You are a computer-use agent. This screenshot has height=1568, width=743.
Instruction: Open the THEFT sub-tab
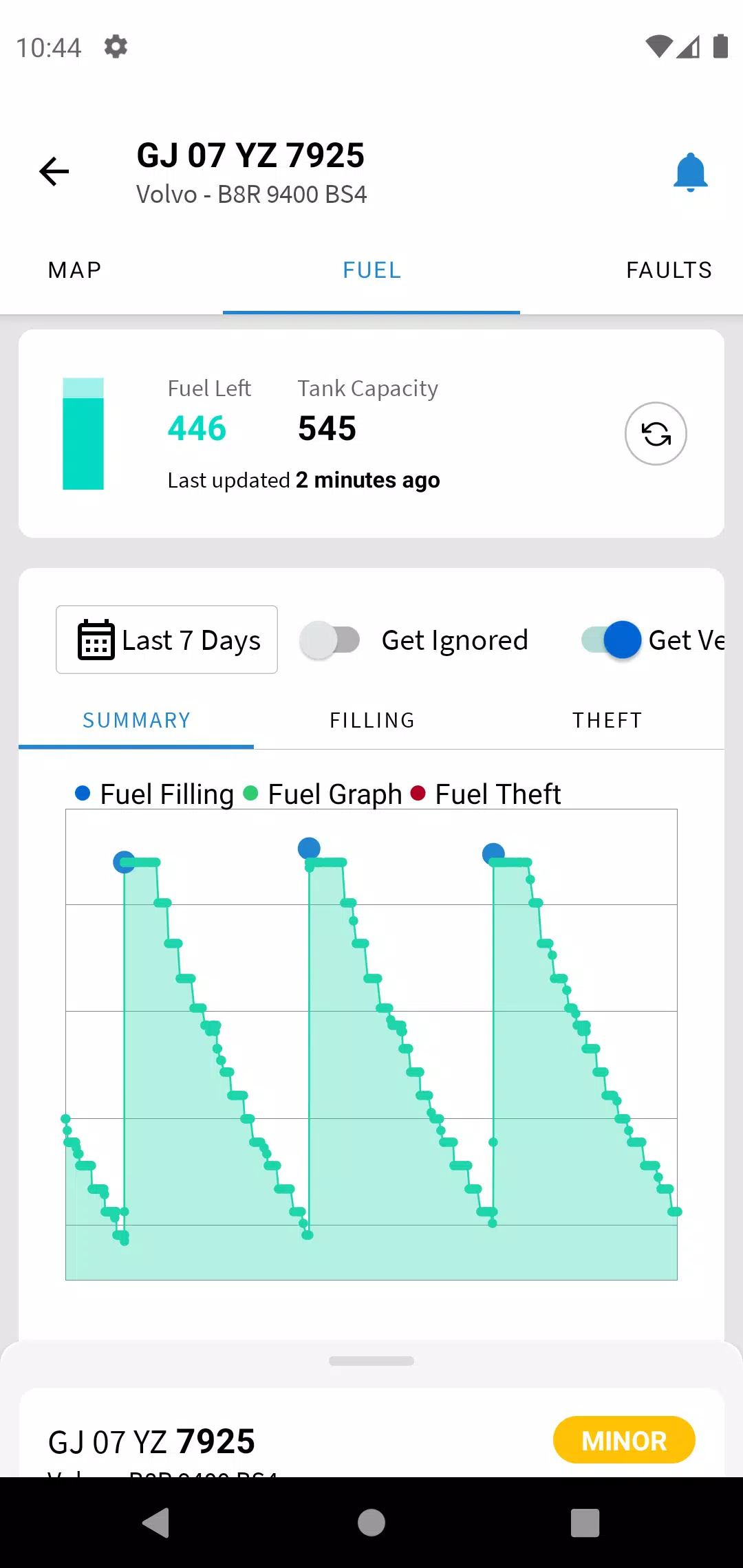point(607,720)
